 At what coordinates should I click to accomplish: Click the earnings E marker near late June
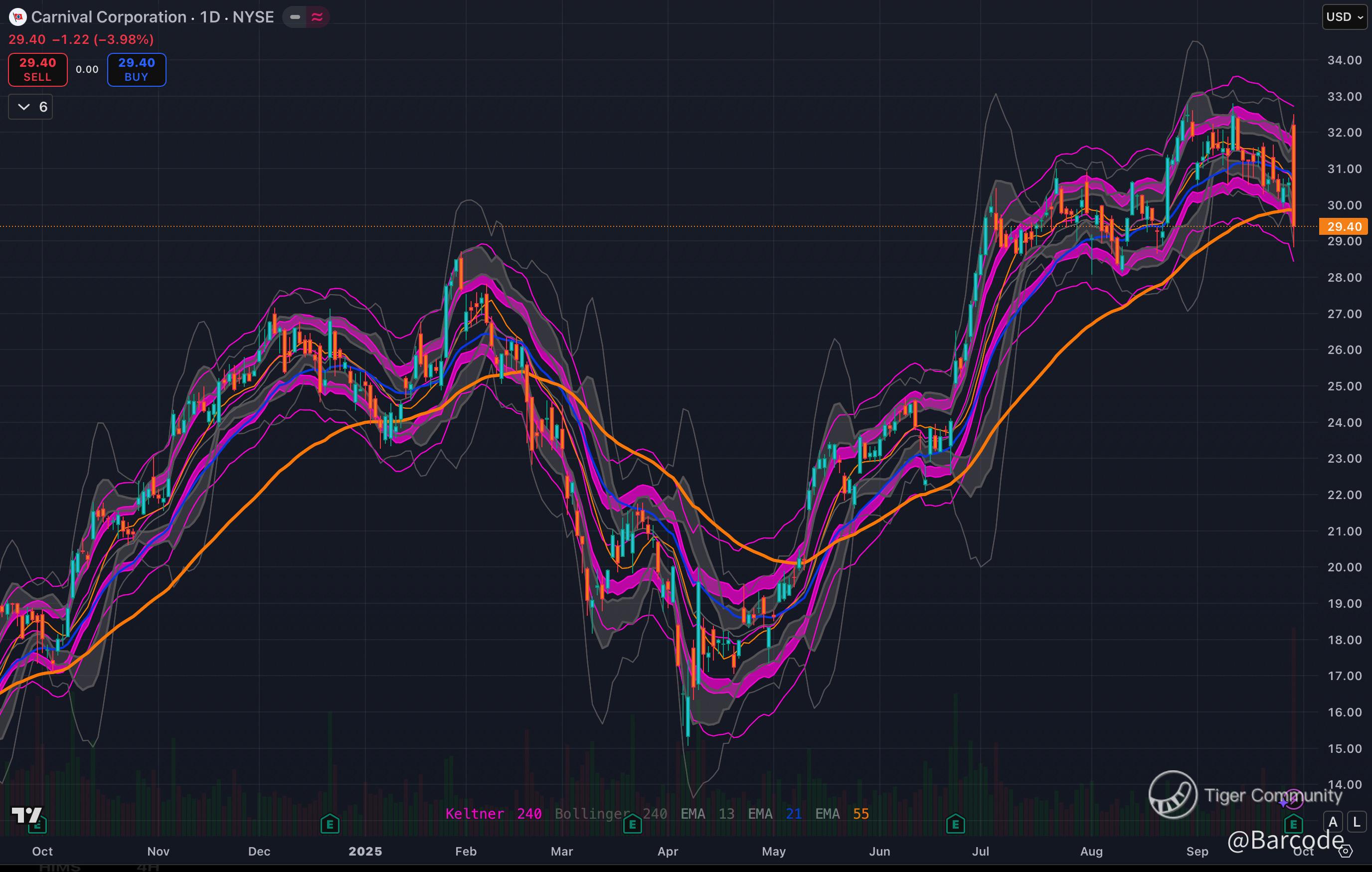pos(955,824)
